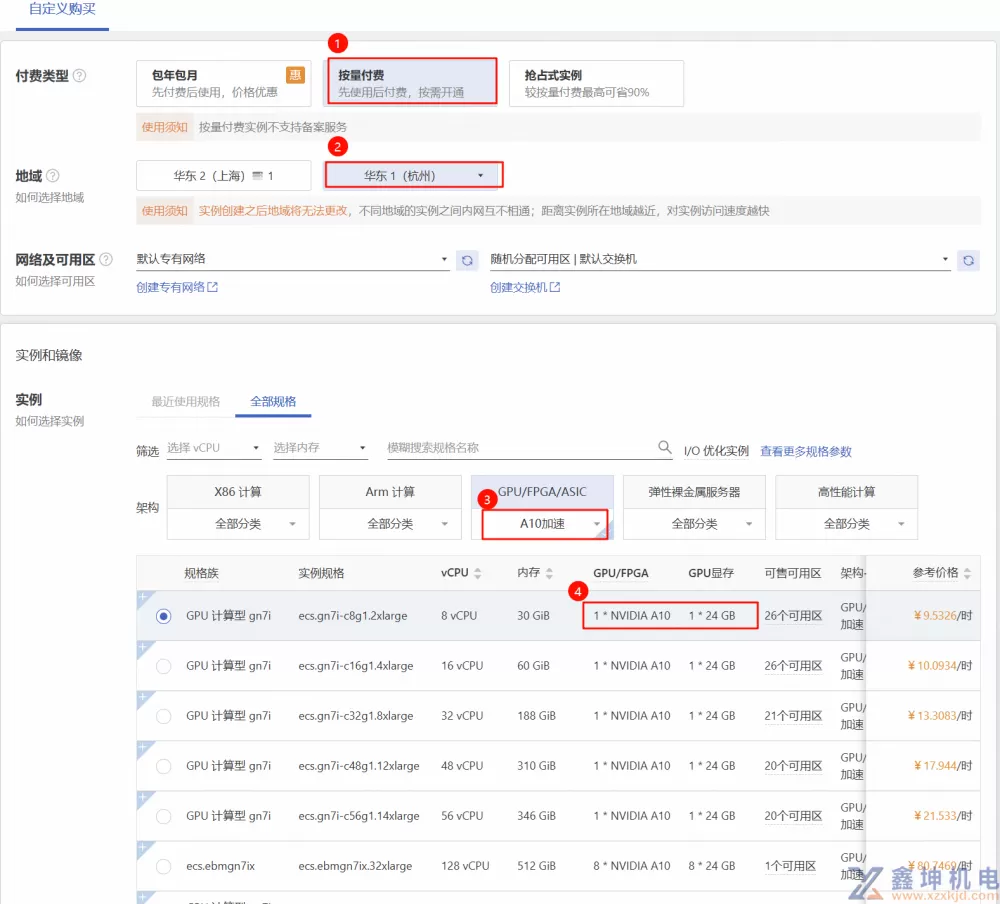
Task: Sort table by 内存 column arrows
Action: pos(550,573)
